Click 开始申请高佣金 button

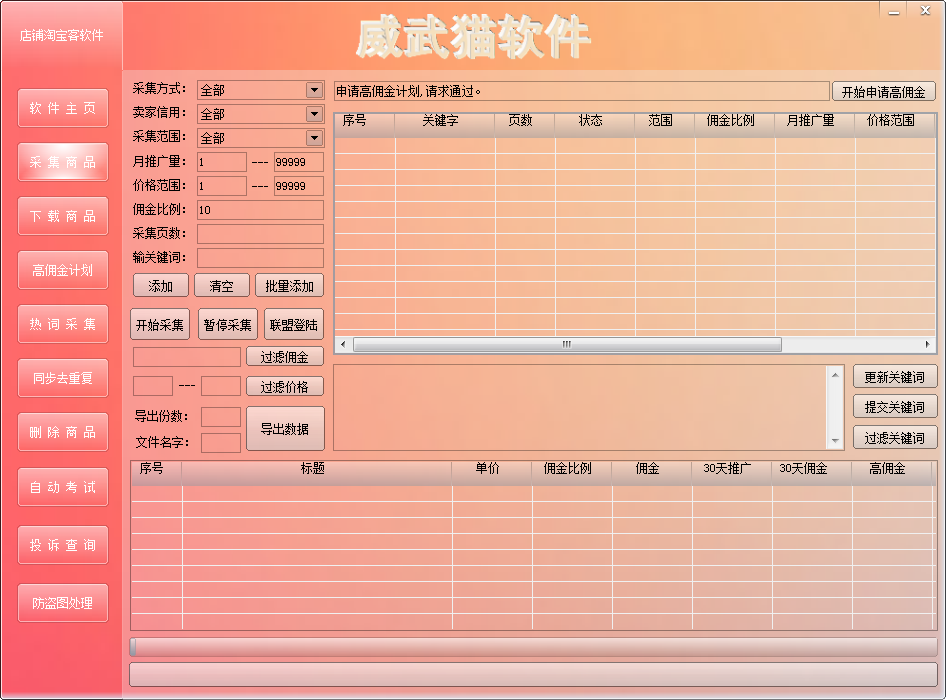click(883, 92)
